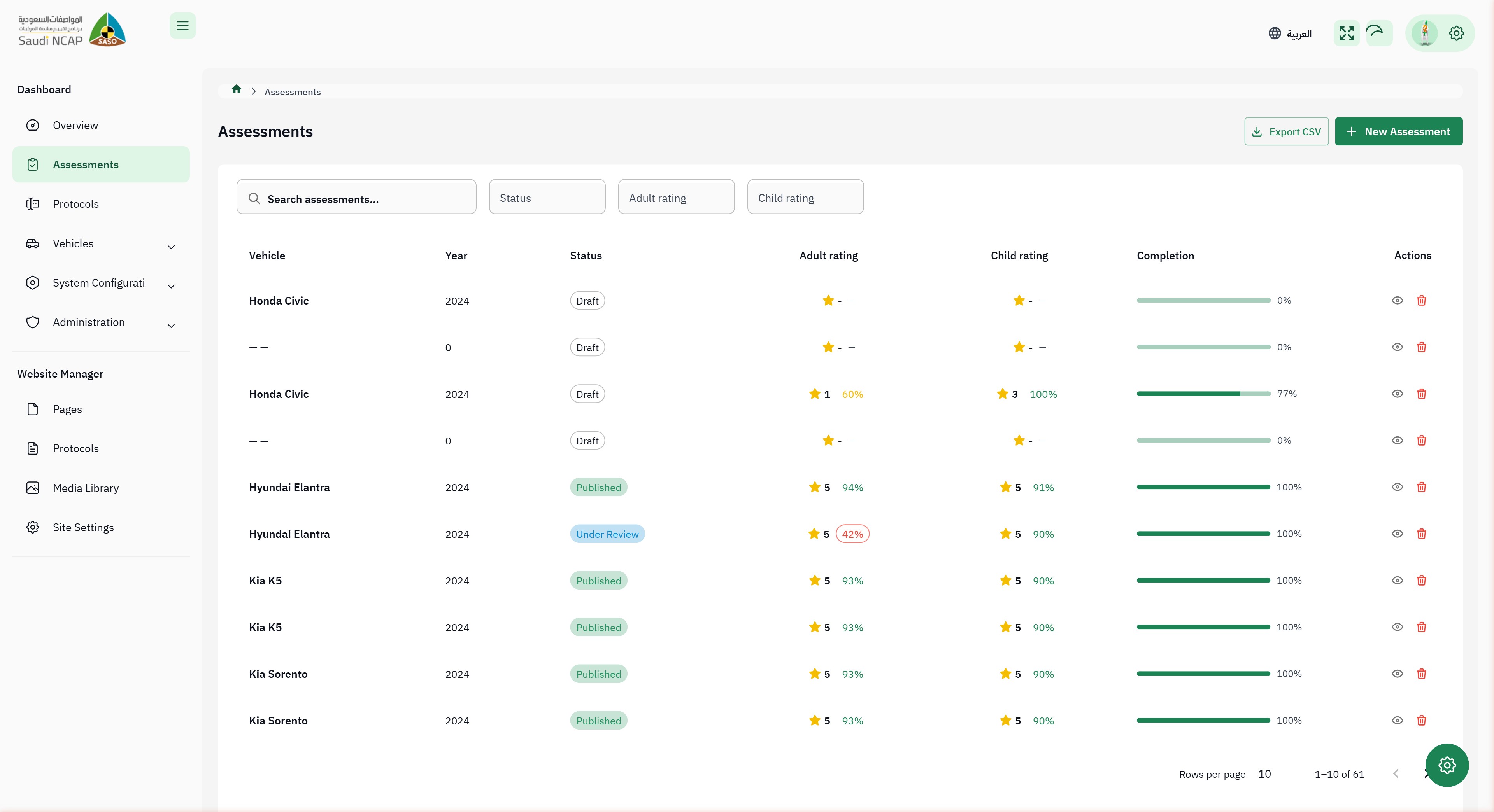Click the Assessments breadcrumb link
This screenshot has width=1494, height=812.
point(292,92)
